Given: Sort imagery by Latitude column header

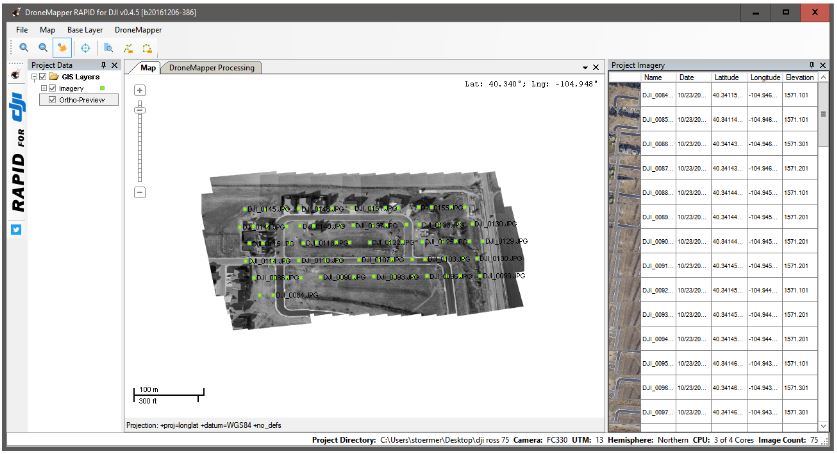Looking at the screenshot, I should pos(729,77).
